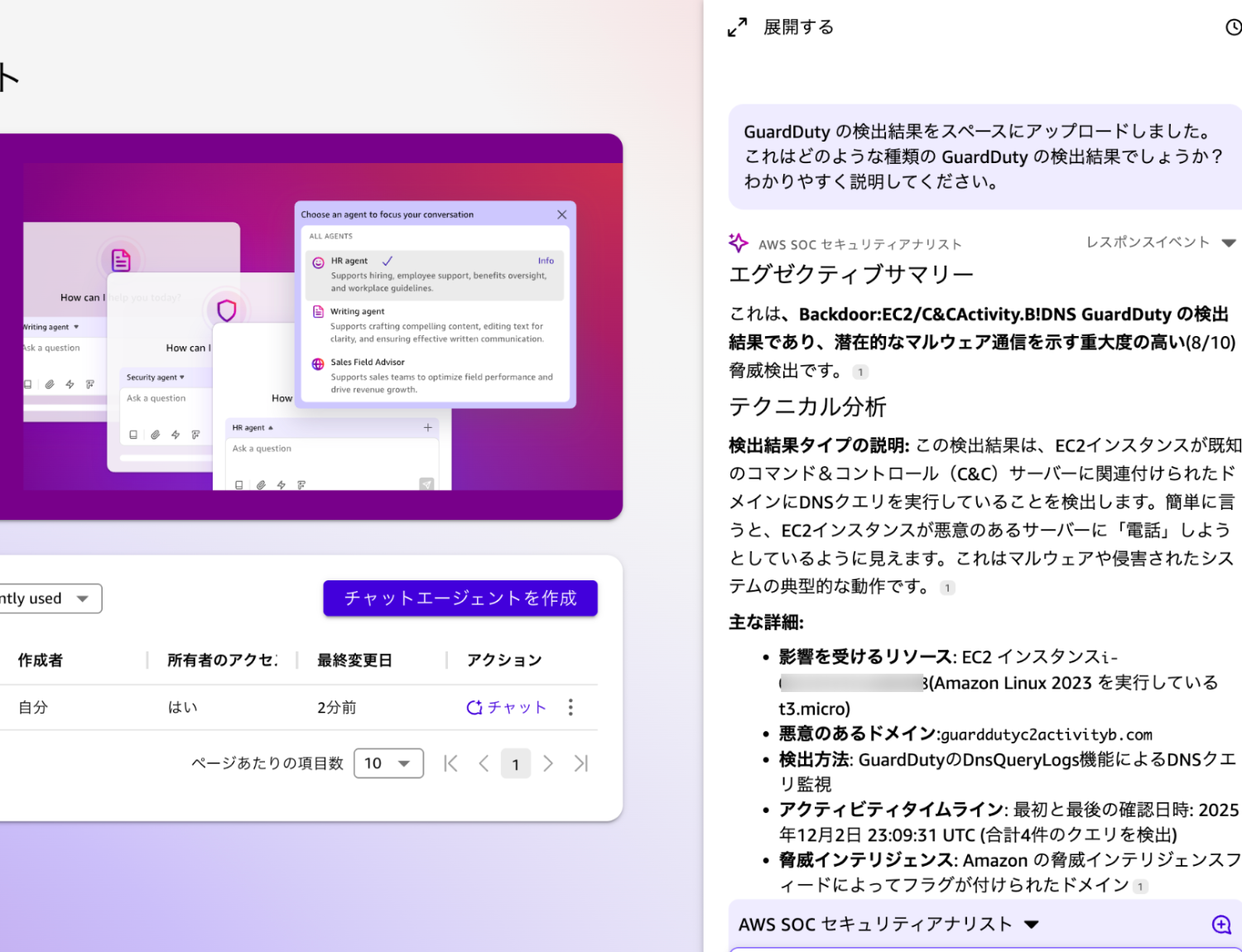Image resolution: width=1242 pixels, height=952 pixels.
Task: Select page 1 in the pagination
Action: tap(516, 763)
